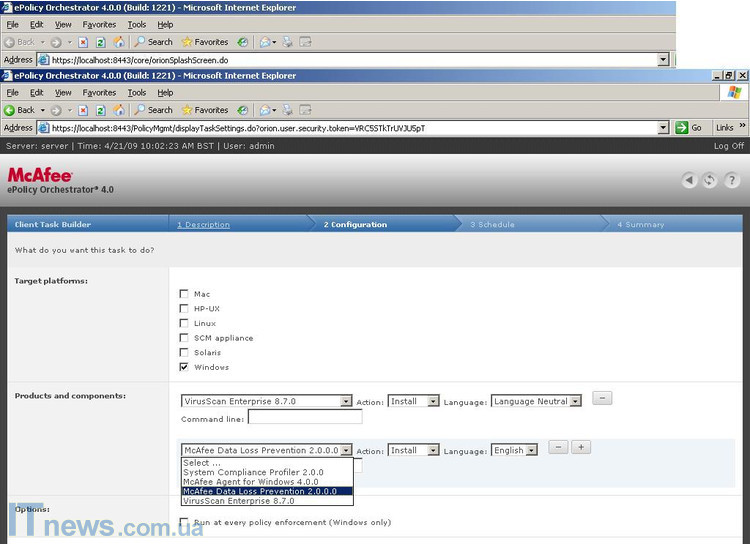Select McAfee Agent for Windows 4.0.0 option
Screen dimensions: 750x544
tap(267, 482)
